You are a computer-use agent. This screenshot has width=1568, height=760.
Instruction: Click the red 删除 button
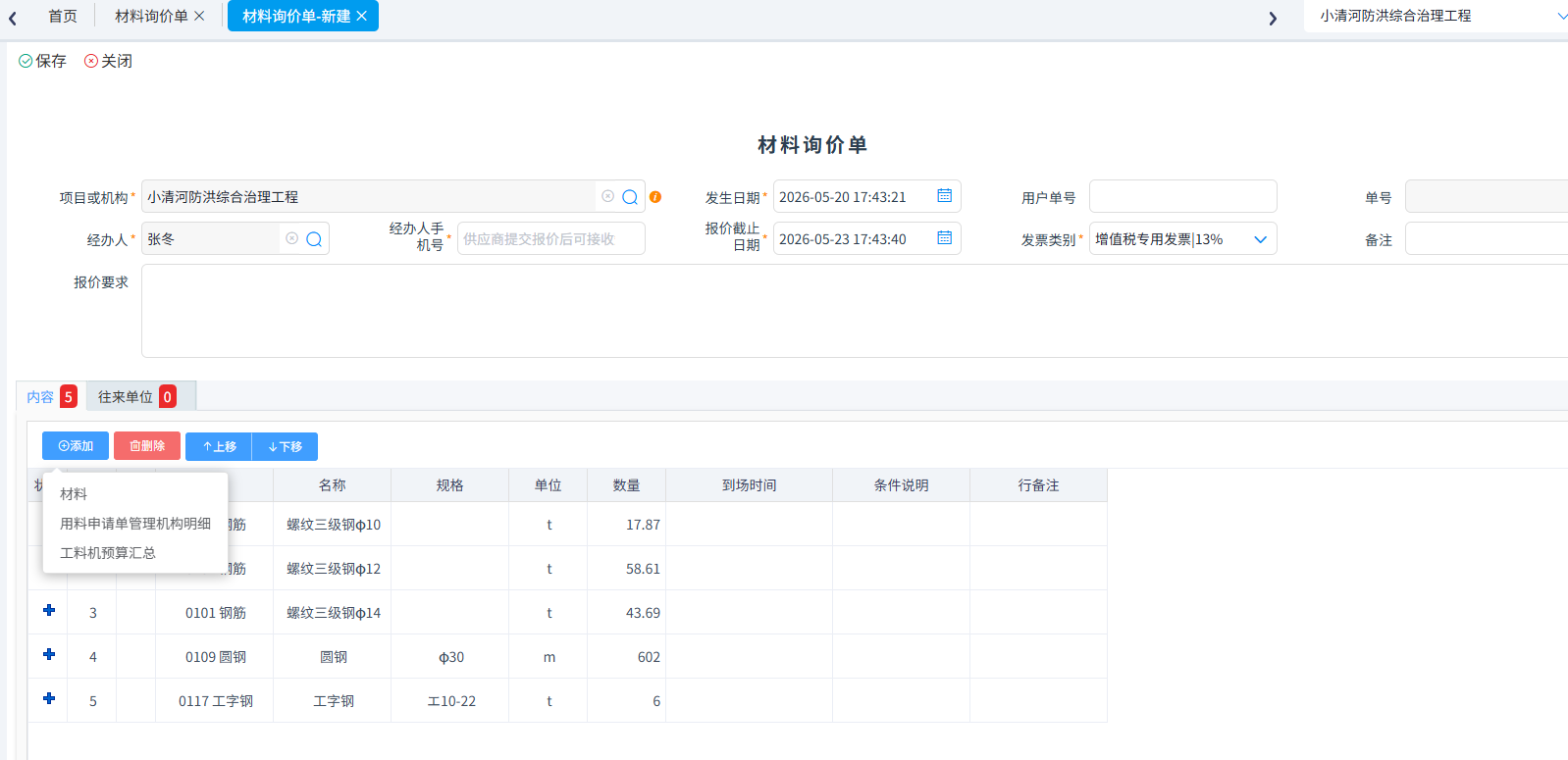(x=147, y=446)
